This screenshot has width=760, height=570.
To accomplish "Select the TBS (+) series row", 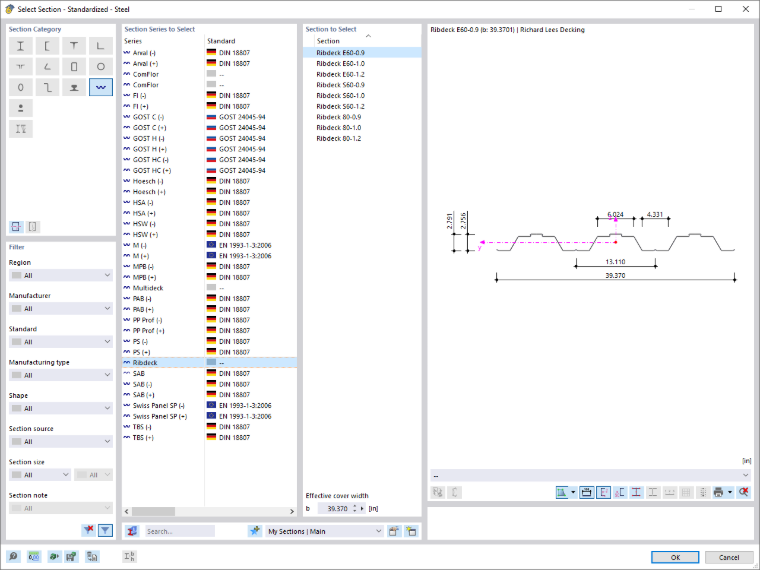I will click(209, 437).
